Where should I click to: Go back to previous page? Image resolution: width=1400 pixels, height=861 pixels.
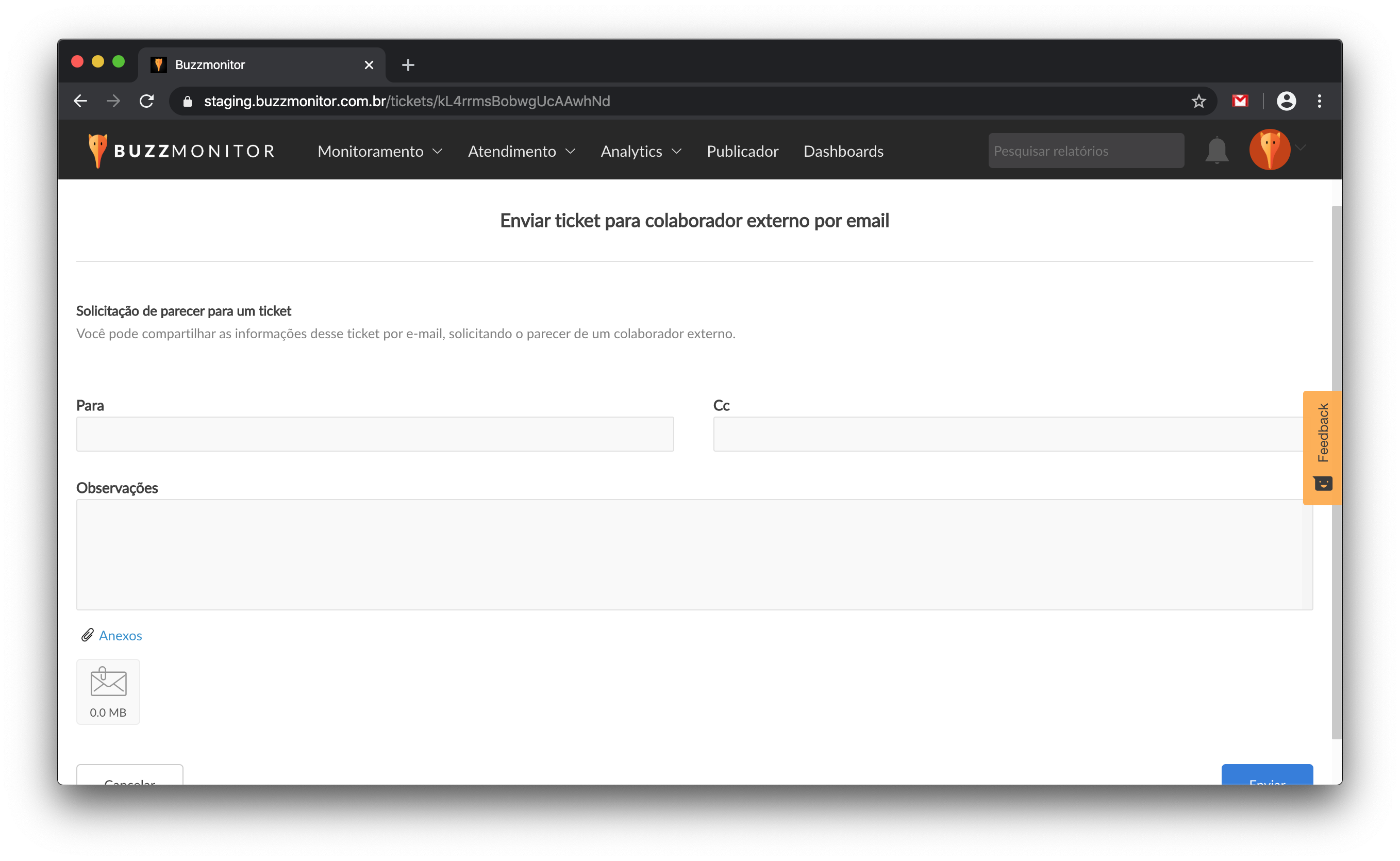pyautogui.click(x=80, y=102)
